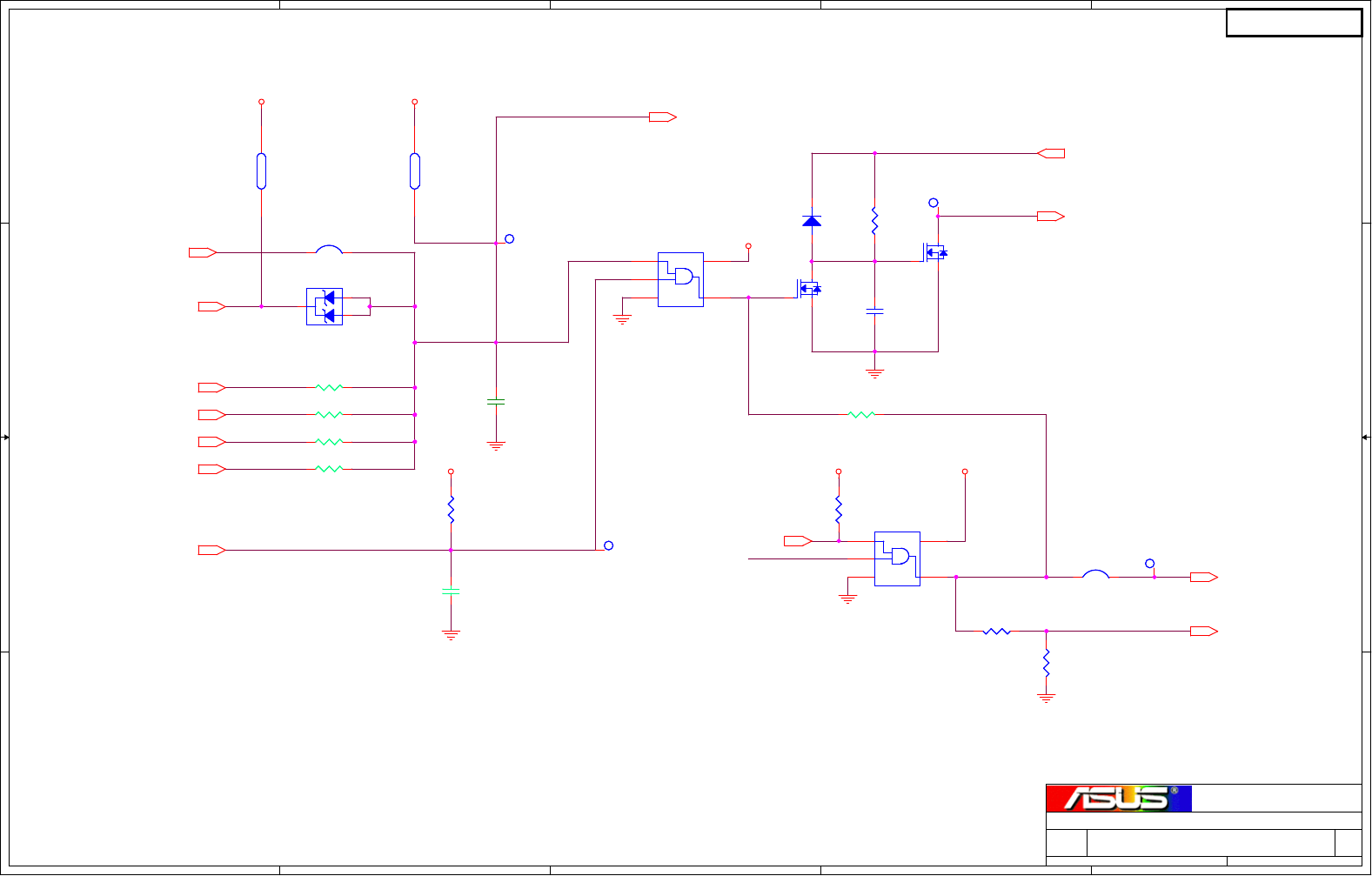Image resolution: width=1372 pixels, height=876 pixels.
Task: Select the vertical resistor above bottom-right ground
Action: 1047,663
